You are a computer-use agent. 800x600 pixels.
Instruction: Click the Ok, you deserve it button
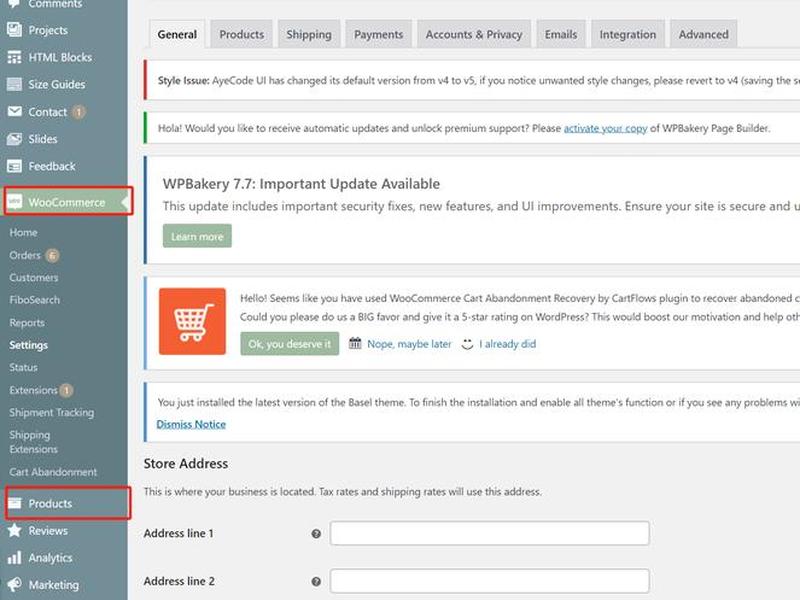point(289,344)
